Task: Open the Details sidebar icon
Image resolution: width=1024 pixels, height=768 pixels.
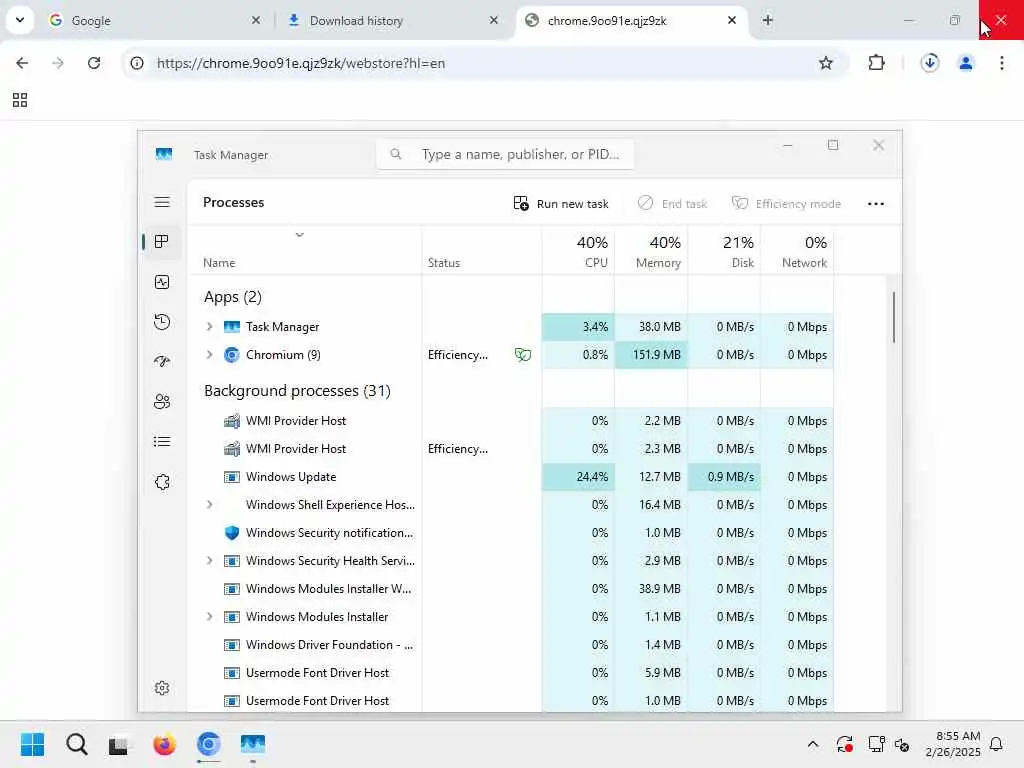Action: (162, 442)
